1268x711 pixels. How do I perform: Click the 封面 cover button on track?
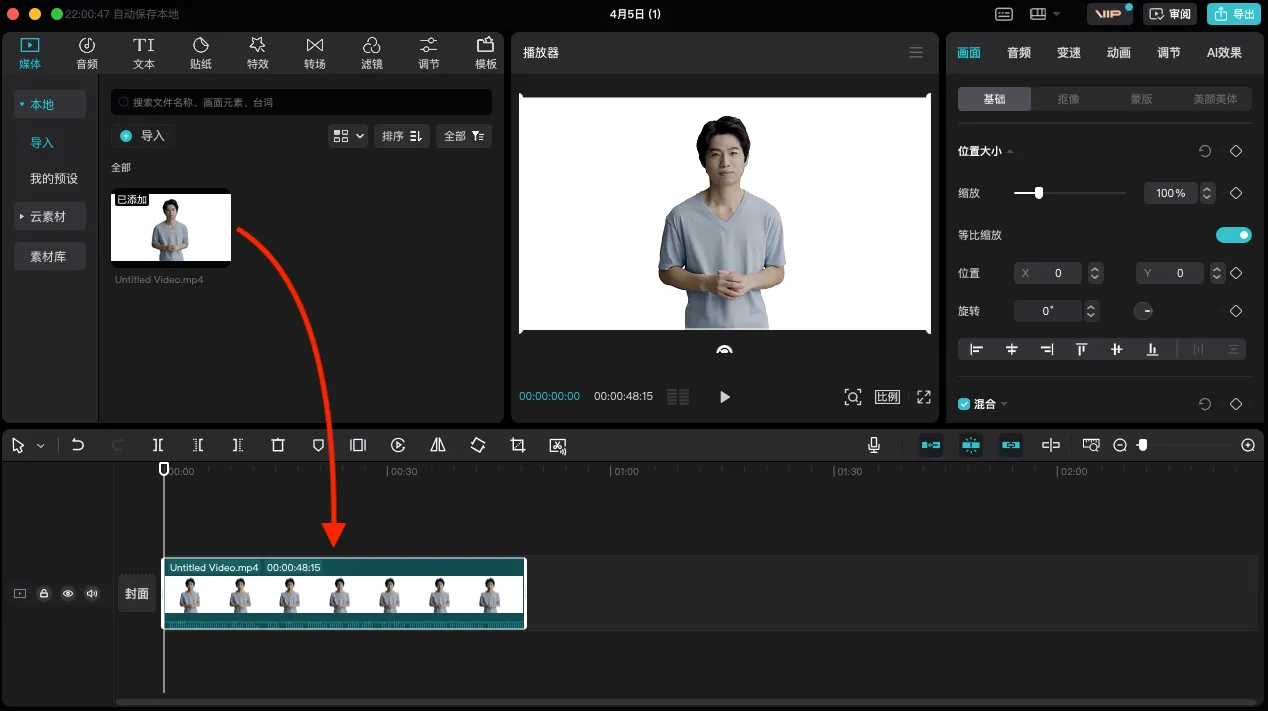137,593
